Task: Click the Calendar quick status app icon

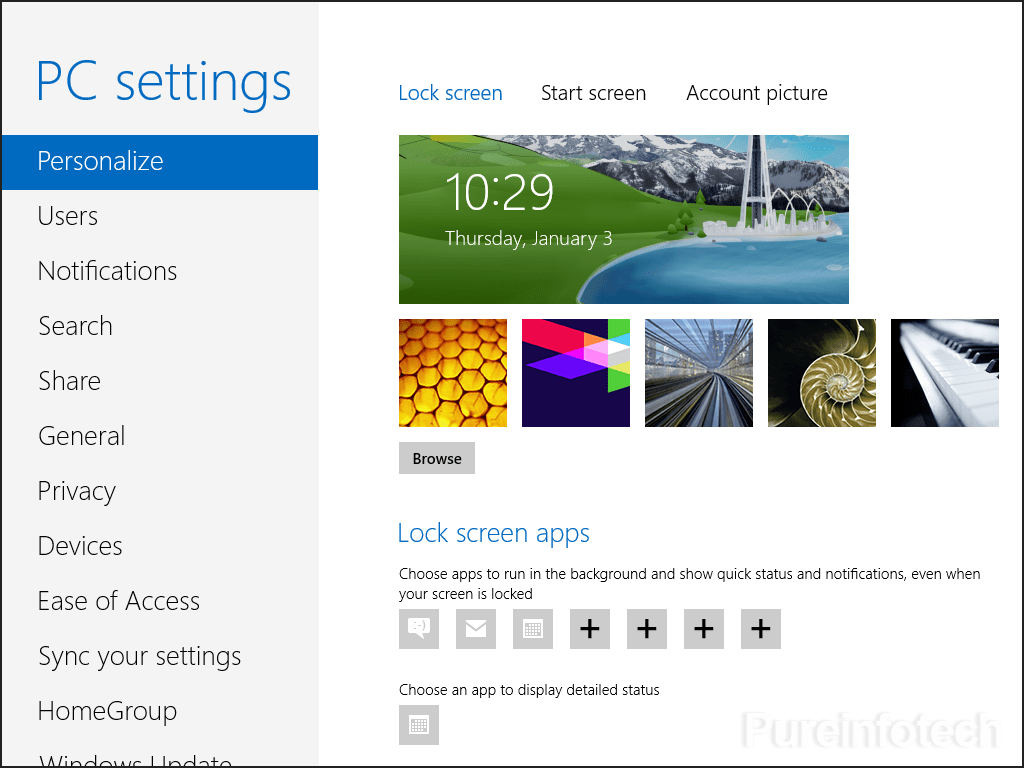Action: click(532, 629)
